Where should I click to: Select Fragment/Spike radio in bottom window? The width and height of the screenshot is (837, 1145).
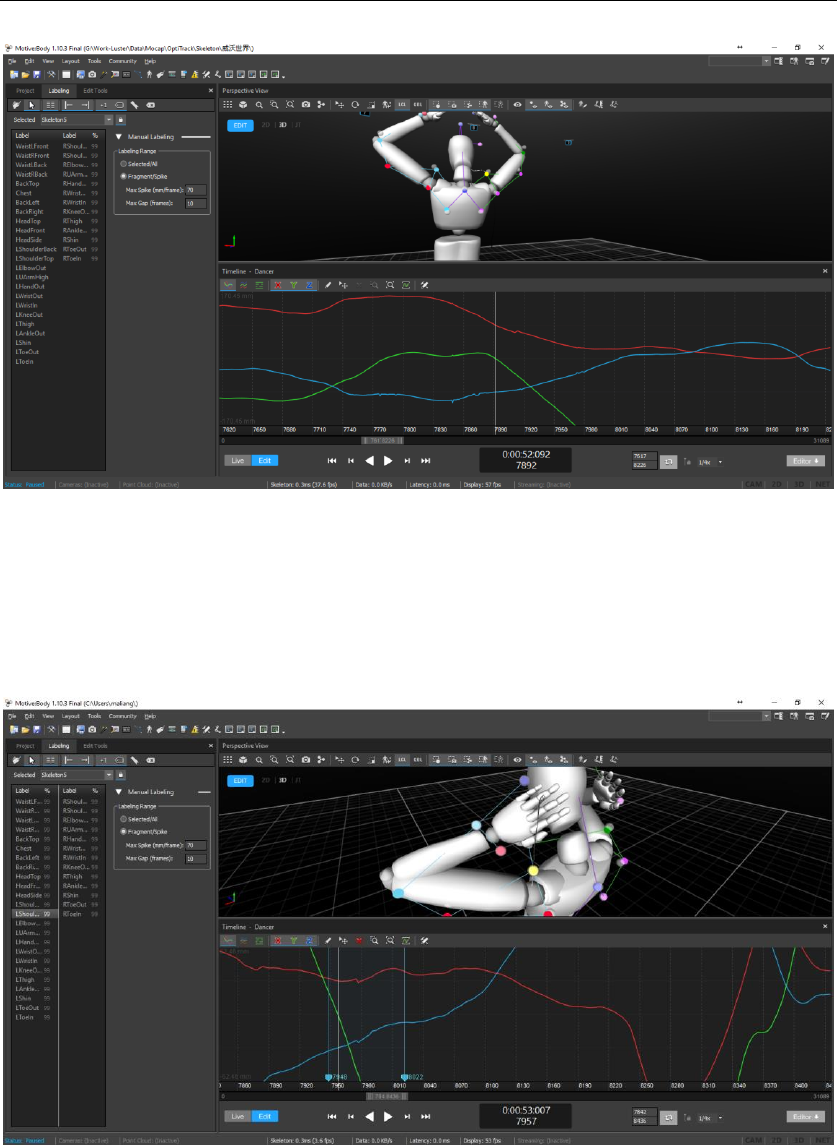pos(123,832)
